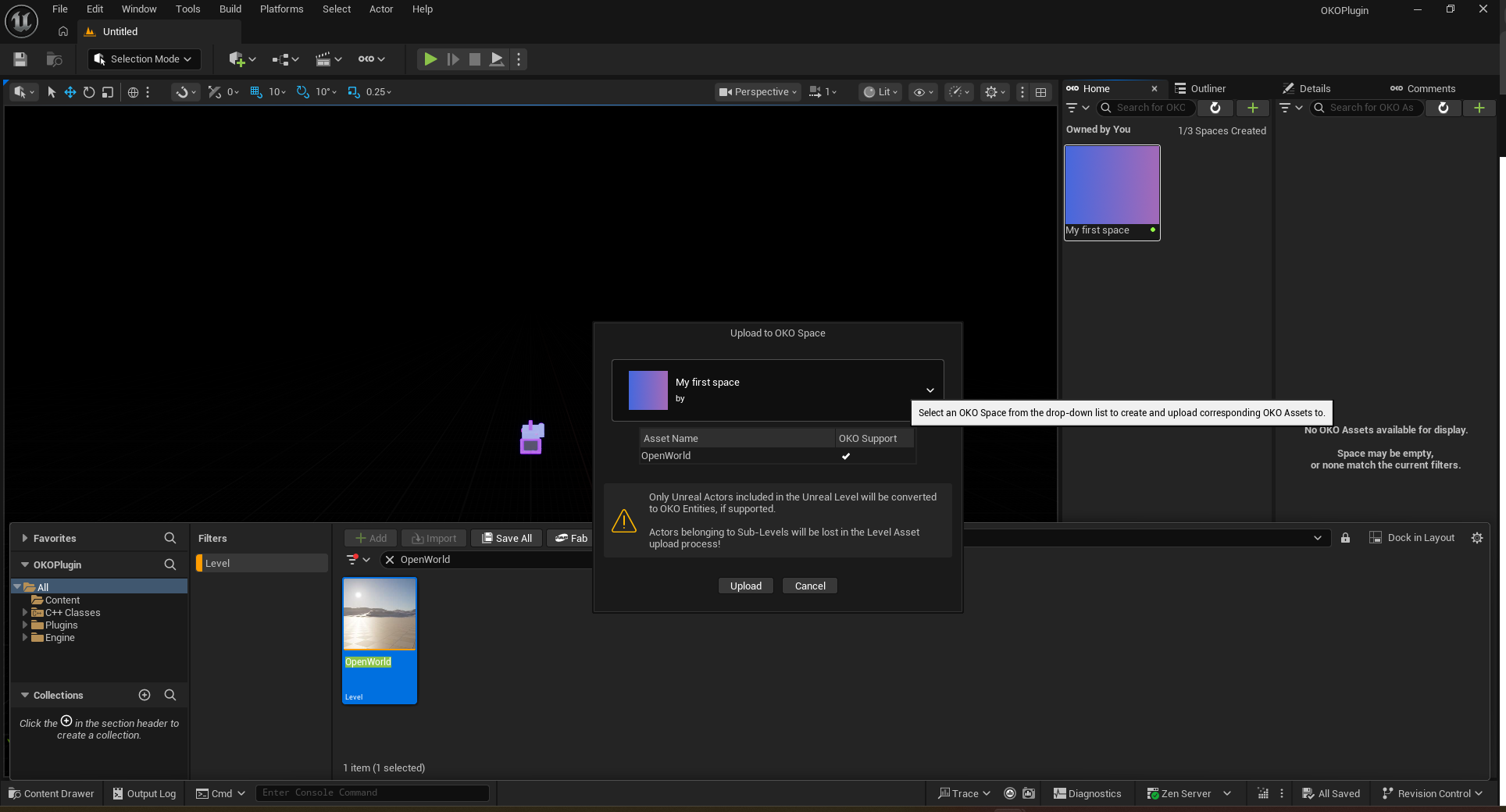The image size is (1506, 812).
Task: Save the current level with the floppy icon
Action: (x=20, y=59)
